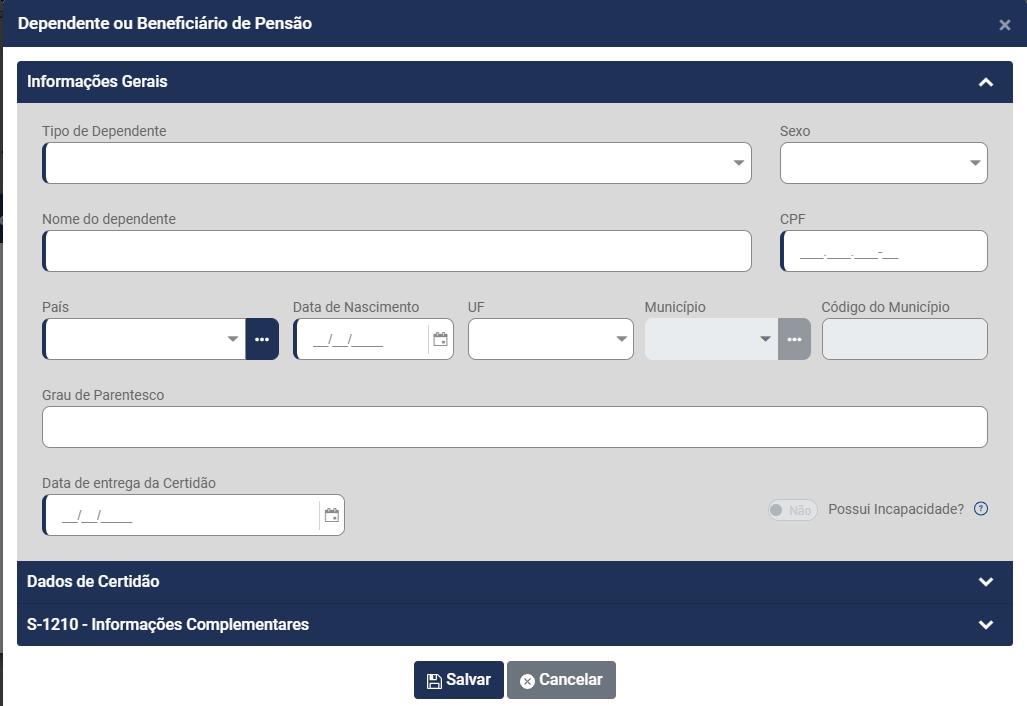
Task: Click the Grau de Parentesco field
Action: [514, 427]
